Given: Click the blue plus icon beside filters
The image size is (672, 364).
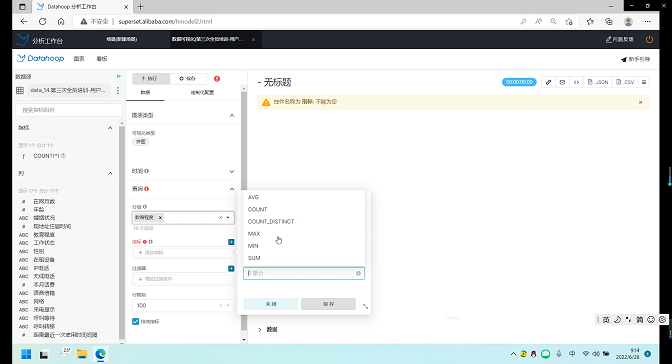Looking at the screenshot, I should [x=231, y=268].
